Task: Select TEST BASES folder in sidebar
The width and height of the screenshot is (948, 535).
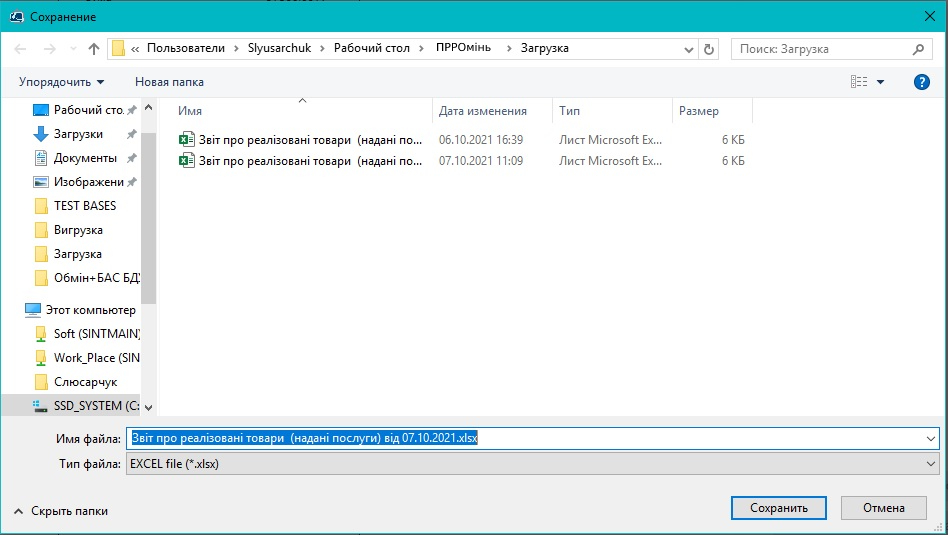Action: click(85, 206)
